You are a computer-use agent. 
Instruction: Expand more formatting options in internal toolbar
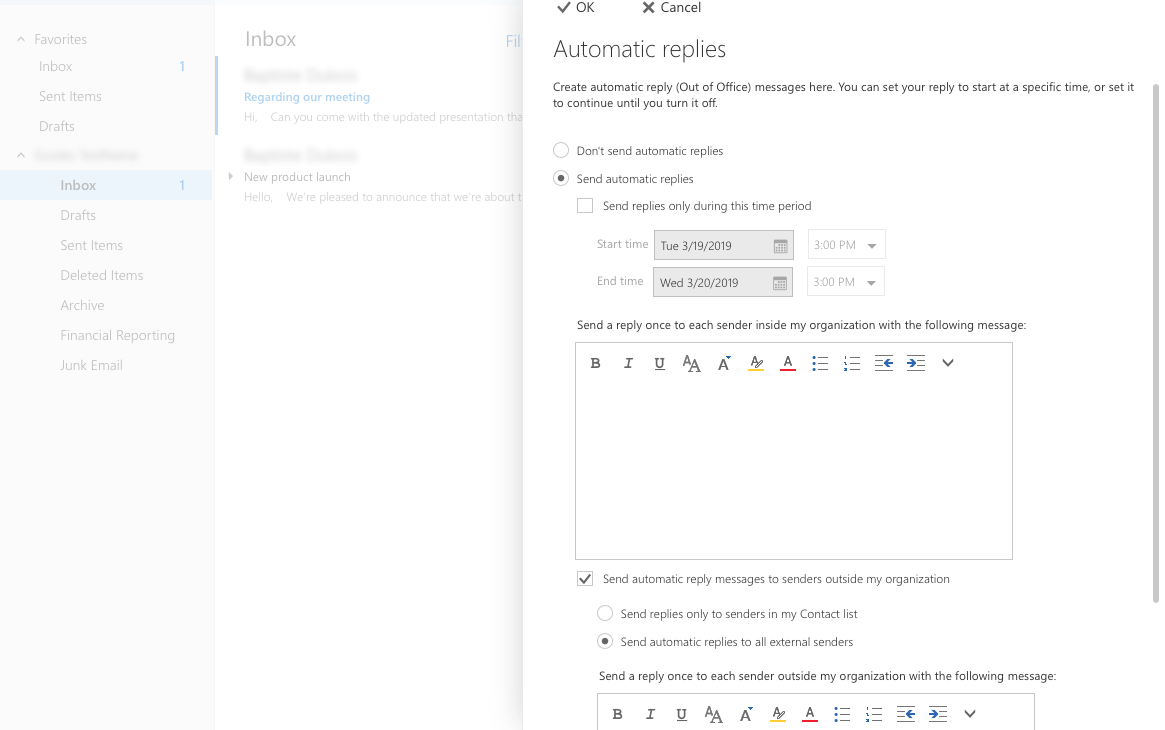[x=948, y=363]
